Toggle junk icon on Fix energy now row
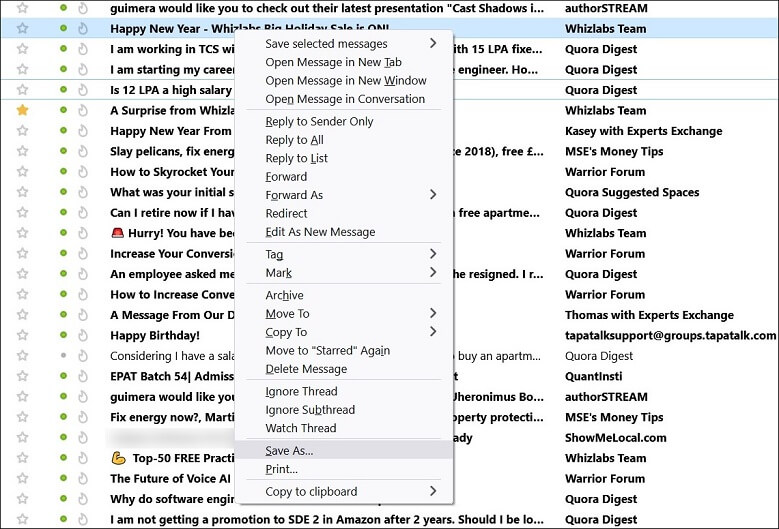Image resolution: width=779 pixels, height=529 pixels. tap(83, 417)
